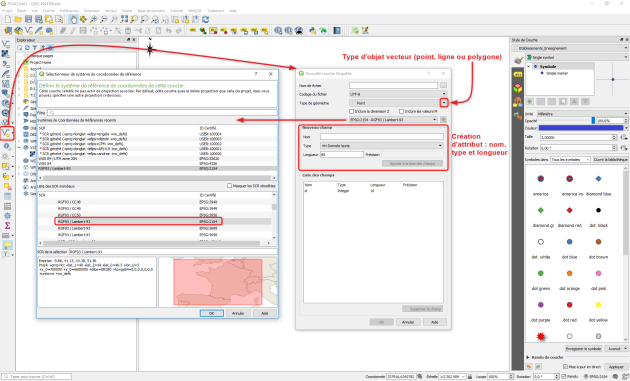Click the blue Couleur swatch
Viewport: 630px width, 381px height.
(581, 128)
